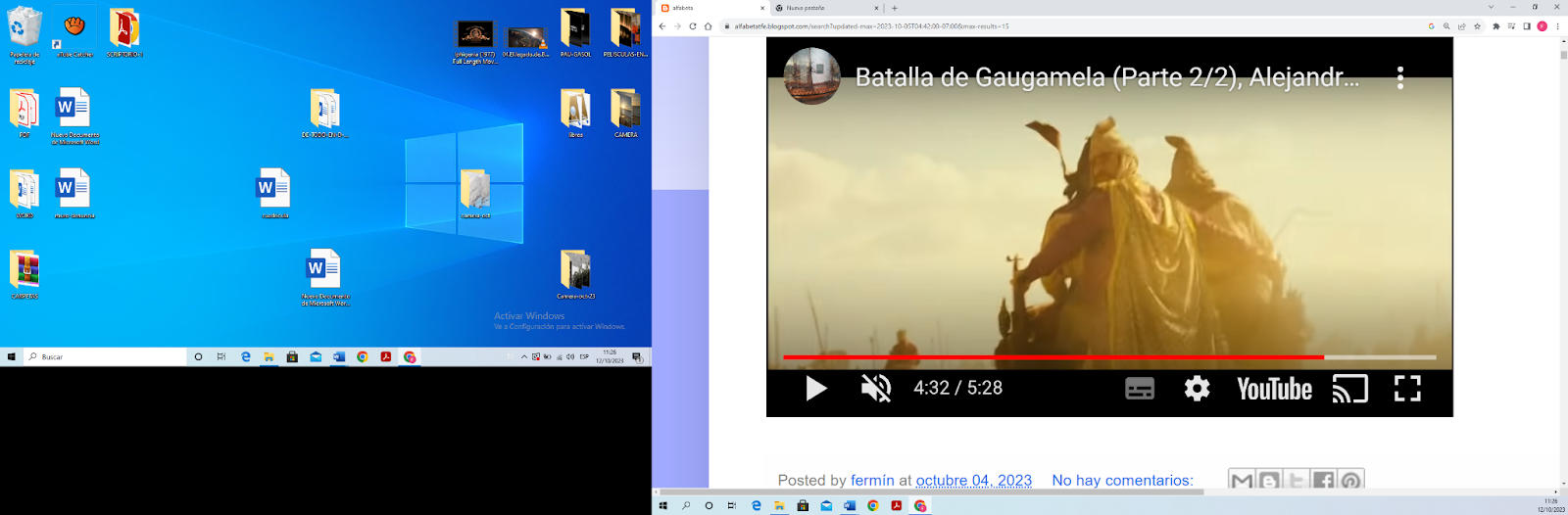Screen dimensions: 1568x515
Task: Click the red video progress bar
Action: click(1109, 357)
